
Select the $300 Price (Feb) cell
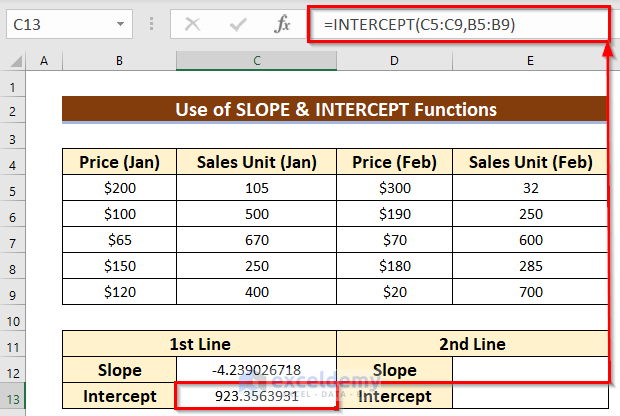pyautogui.click(x=395, y=188)
